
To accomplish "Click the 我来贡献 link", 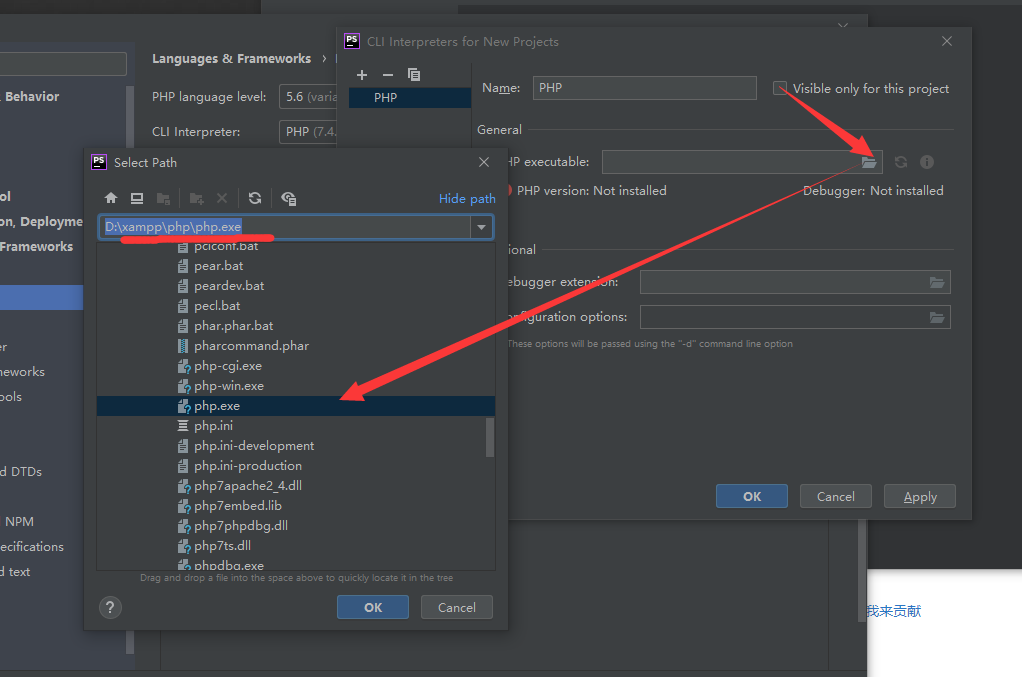I will [894, 611].
